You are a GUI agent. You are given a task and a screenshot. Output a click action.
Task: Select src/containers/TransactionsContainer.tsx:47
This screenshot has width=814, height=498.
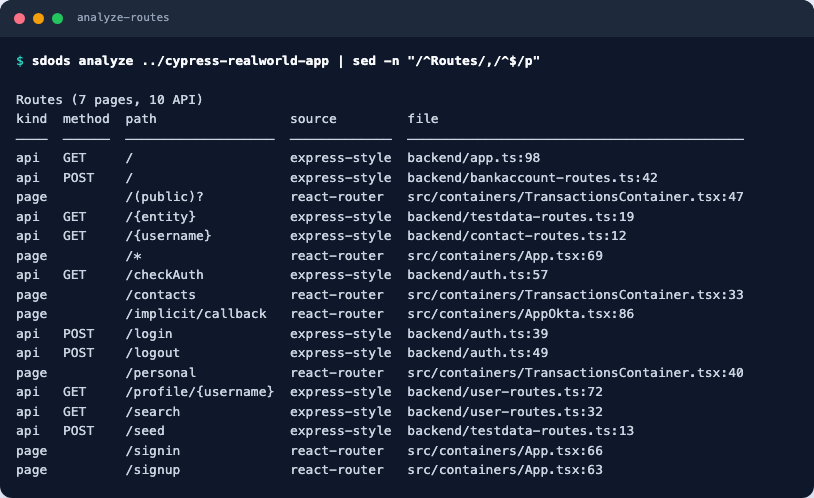(575, 197)
